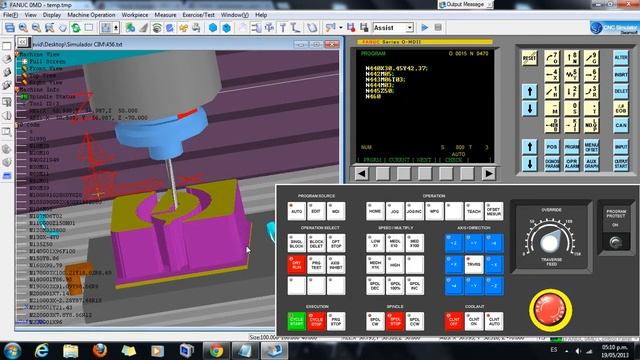Open the dropdown arrow beside the view-mode toolbar button
The height and width of the screenshot is (360, 640).
[x=116, y=28]
